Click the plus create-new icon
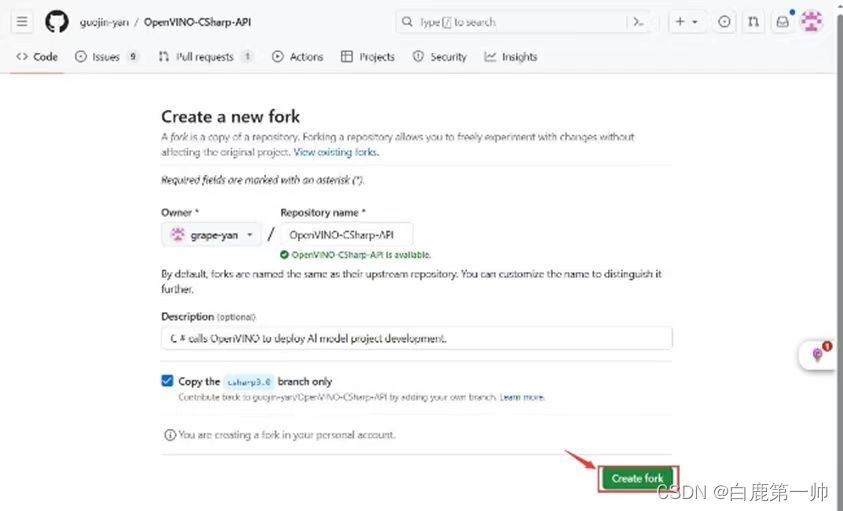843x511 pixels. [x=680, y=22]
